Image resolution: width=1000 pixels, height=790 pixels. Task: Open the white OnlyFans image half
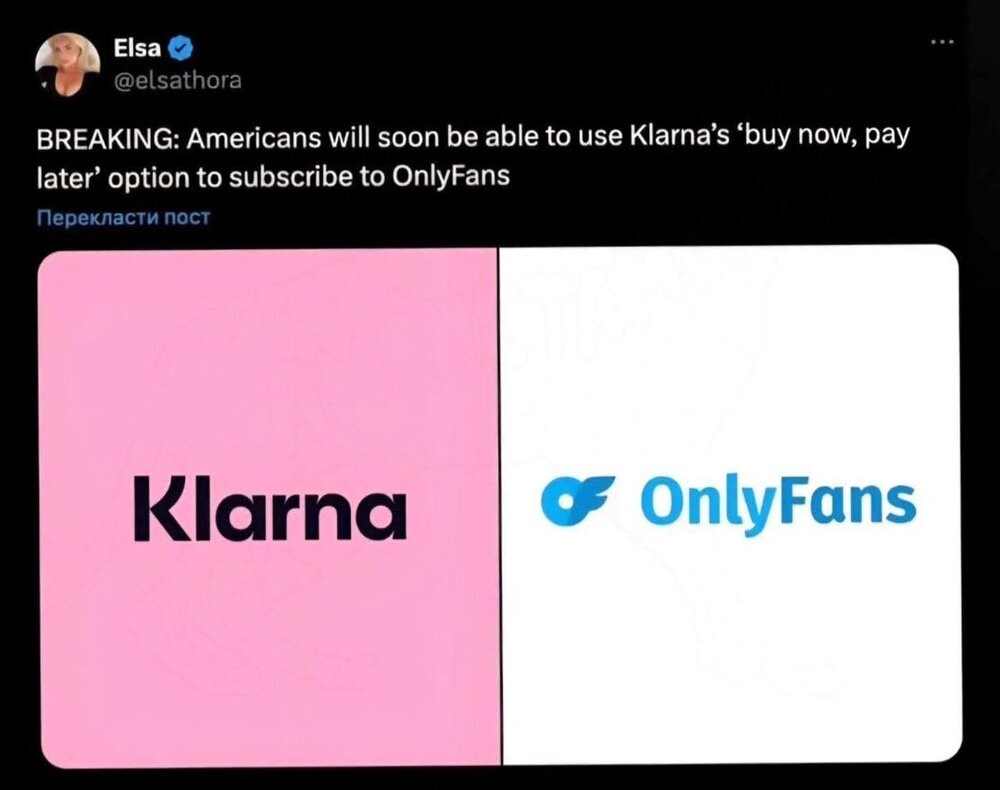click(x=731, y=504)
